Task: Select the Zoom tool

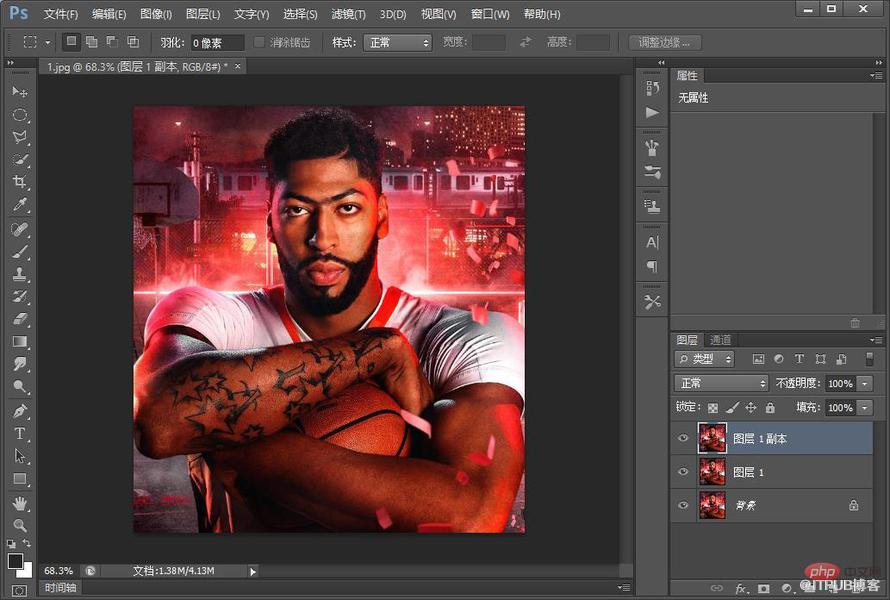Action: coord(20,525)
